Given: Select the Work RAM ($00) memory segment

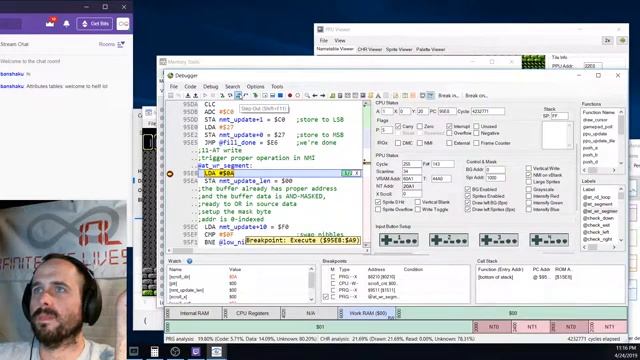Looking at the screenshot, I should click(x=368, y=313).
